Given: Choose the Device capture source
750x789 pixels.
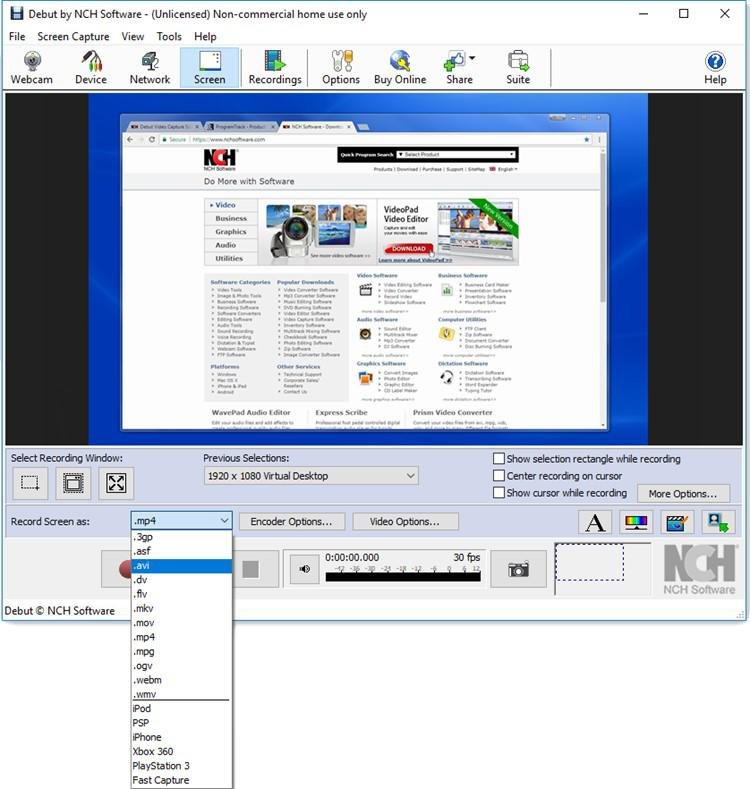Looking at the screenshot, I should (x=91, y=68).
